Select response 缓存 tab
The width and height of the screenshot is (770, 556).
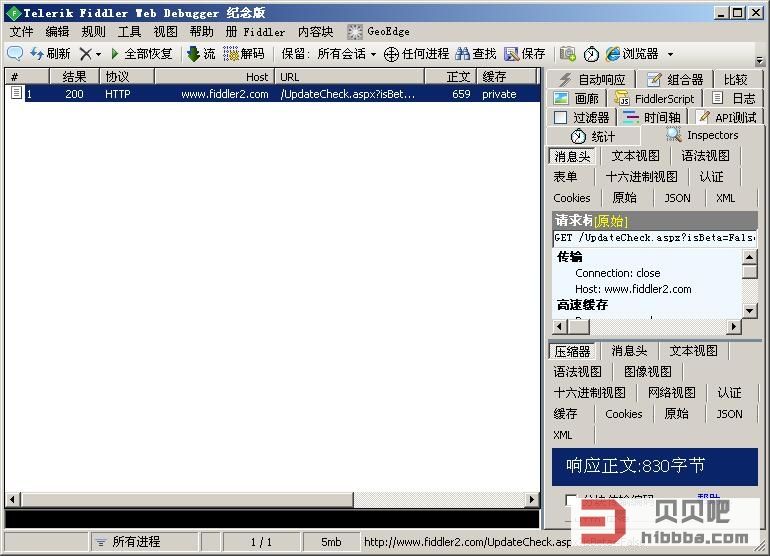pyautogui.click(x=565, y=414)
